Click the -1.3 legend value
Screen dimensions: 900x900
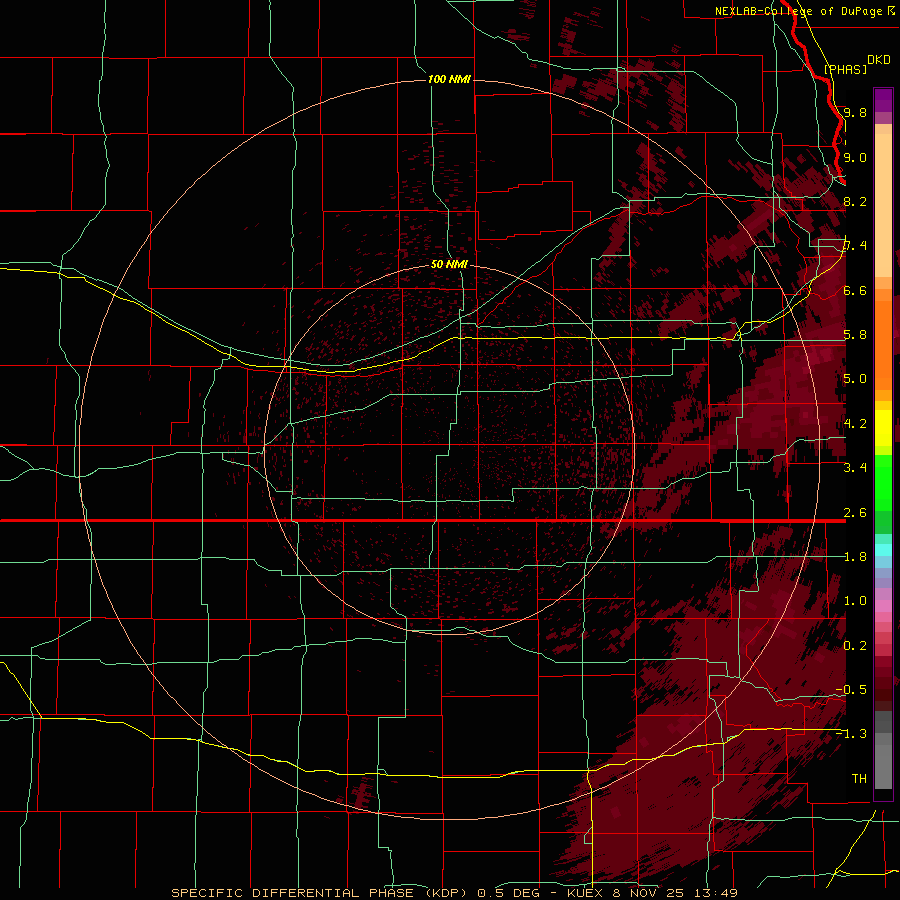(x=851, y=734)
